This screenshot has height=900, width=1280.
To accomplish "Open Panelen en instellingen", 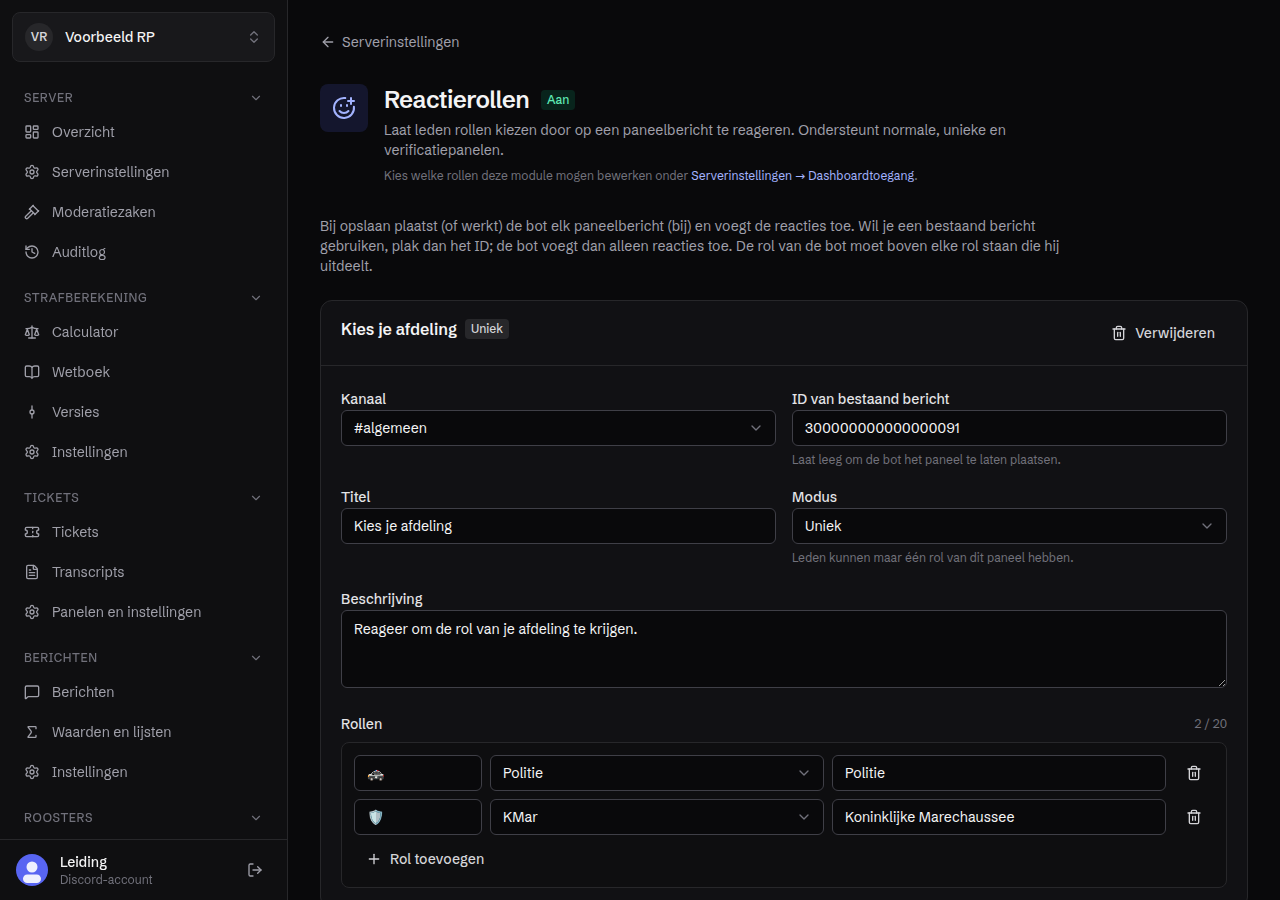I will click(143, 612).
